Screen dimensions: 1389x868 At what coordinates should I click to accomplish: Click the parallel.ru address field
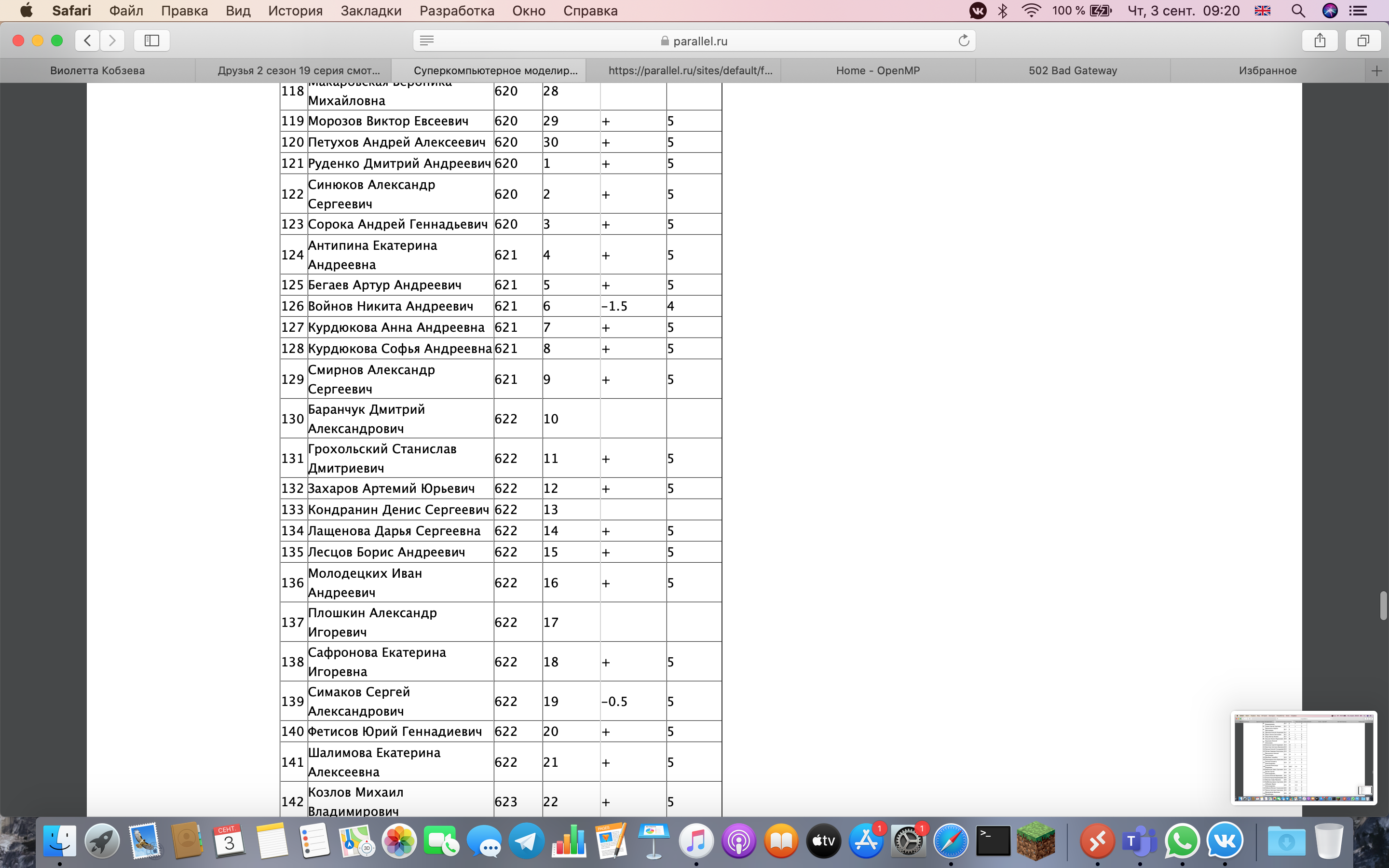tap(694, 40)
